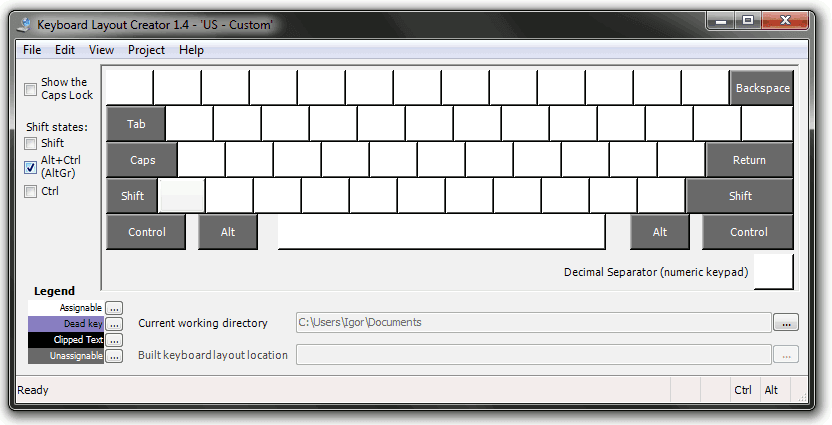Open the Project menu

coord(146,50)
